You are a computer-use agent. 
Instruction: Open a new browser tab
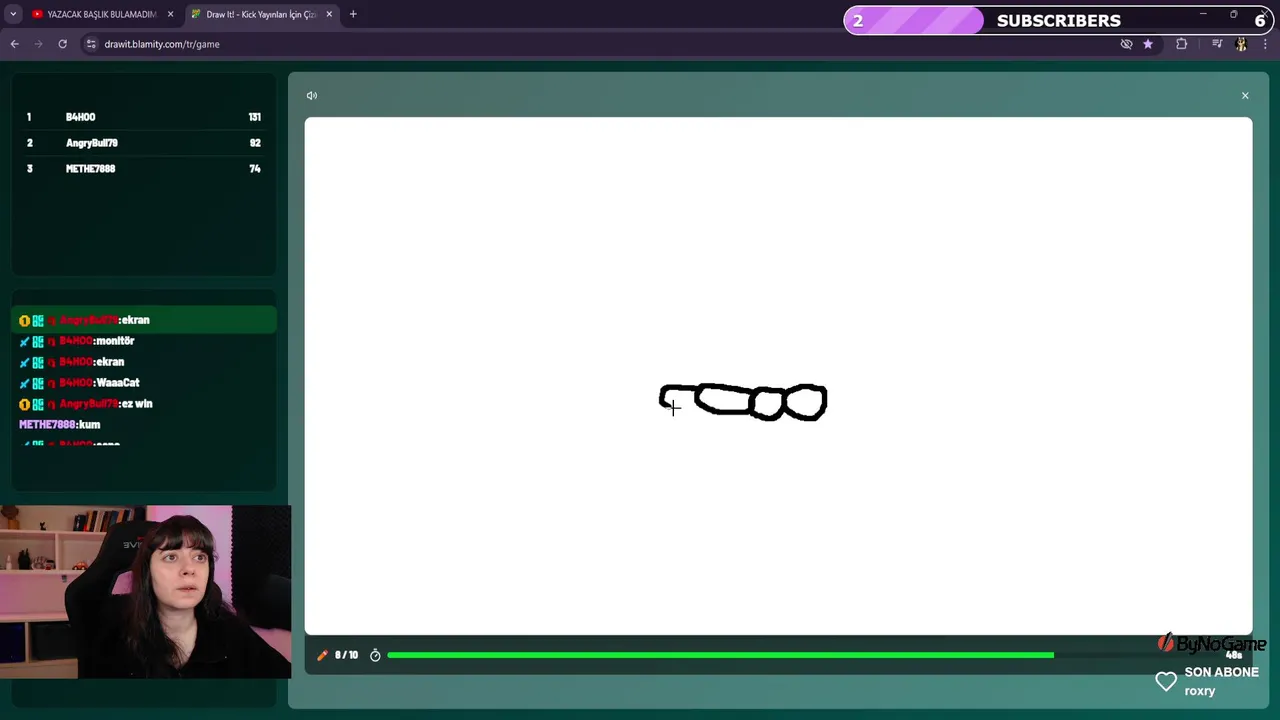click(353, 14)
